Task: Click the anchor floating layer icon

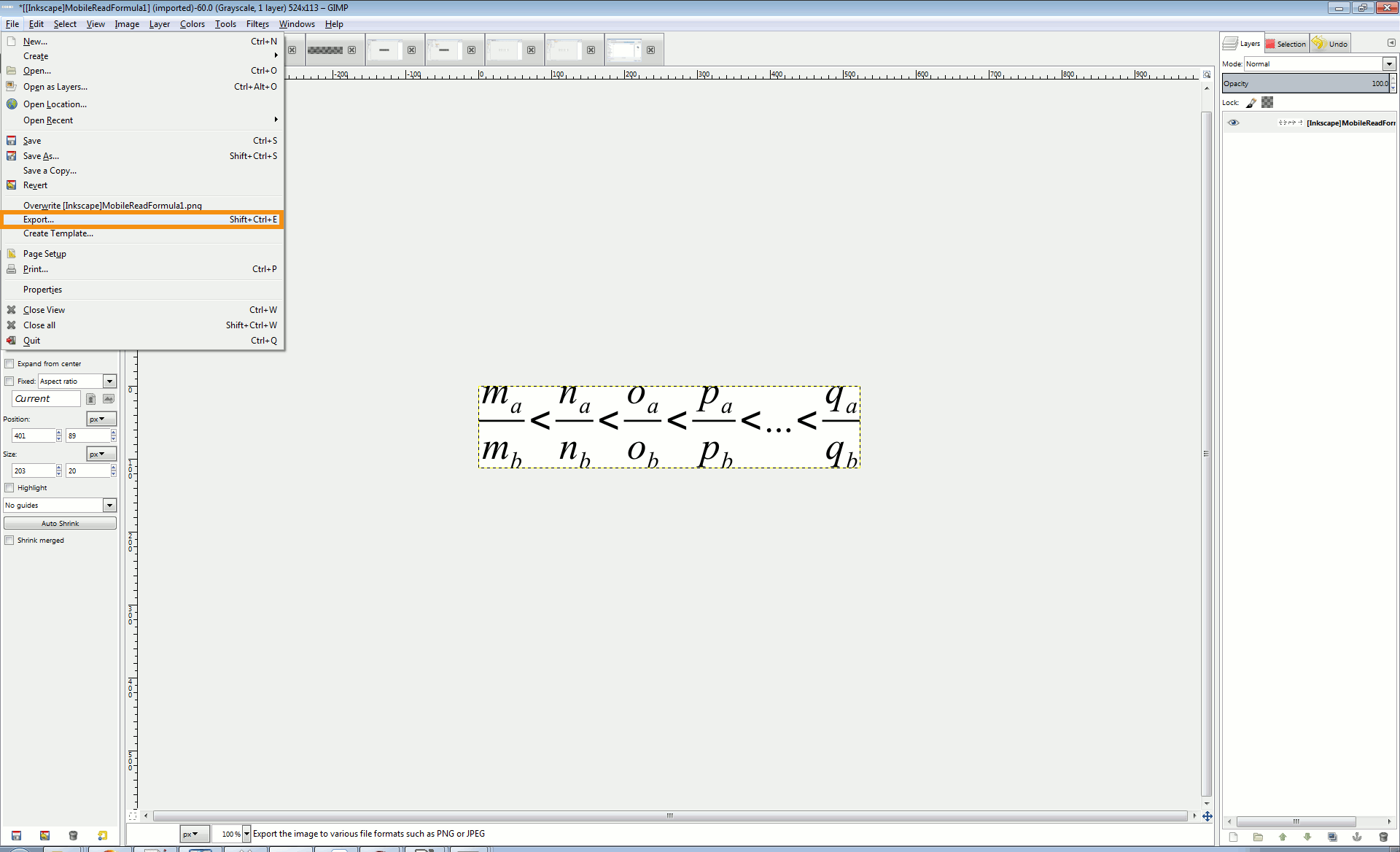Action: pyautogui.click(x=1357, y=837)
